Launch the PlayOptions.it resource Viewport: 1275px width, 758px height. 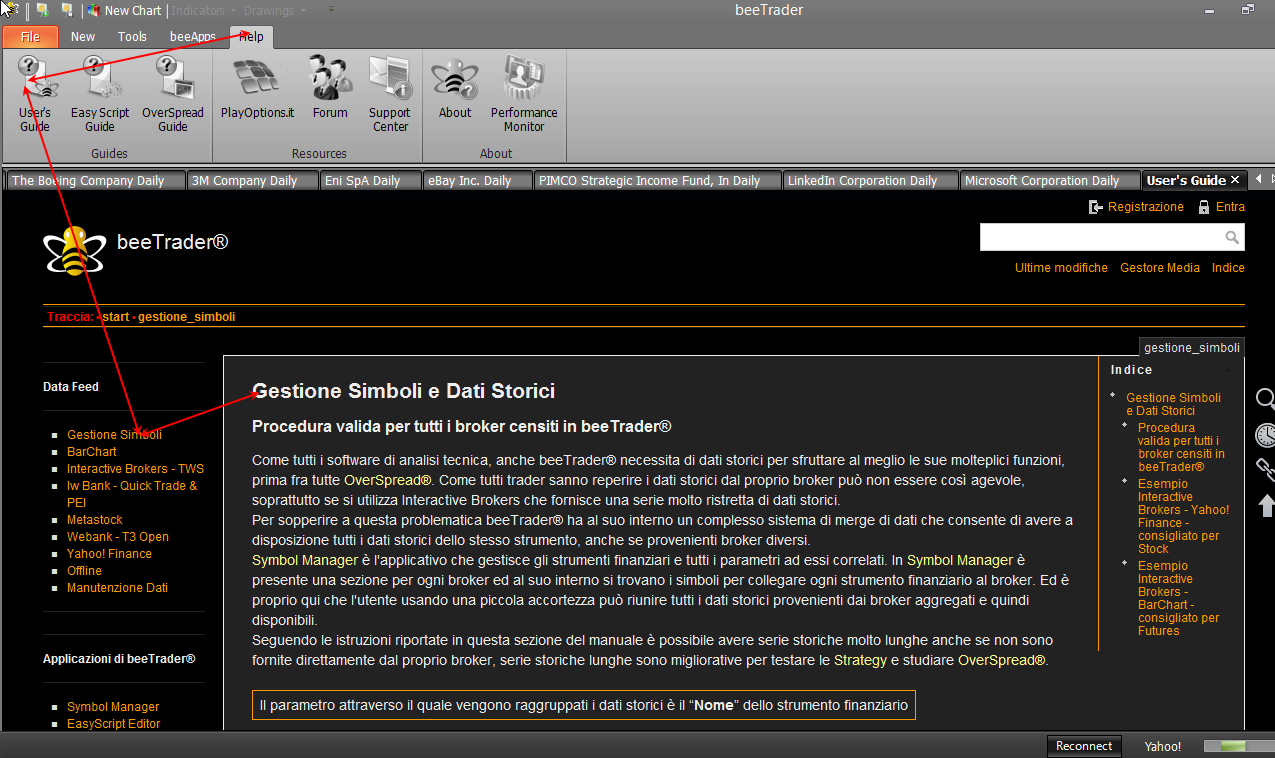coord(257,88)
